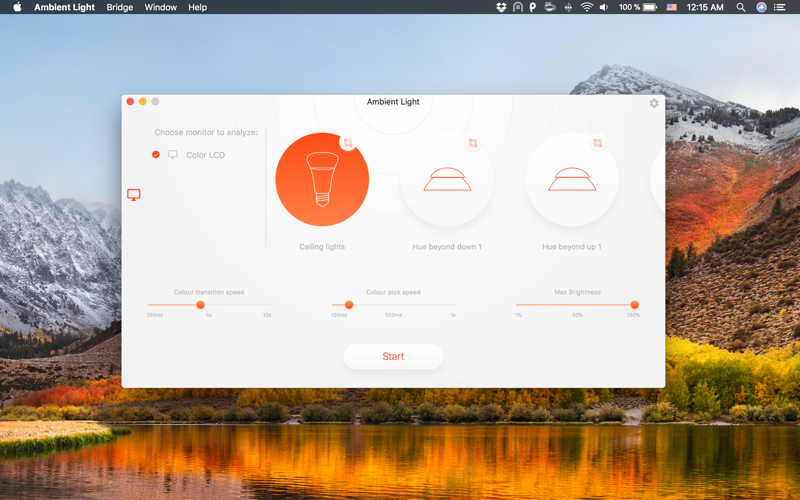Screen dimensions: 800x500
Task: Open Spotlight search magnifier
Action: pos(741,7)
